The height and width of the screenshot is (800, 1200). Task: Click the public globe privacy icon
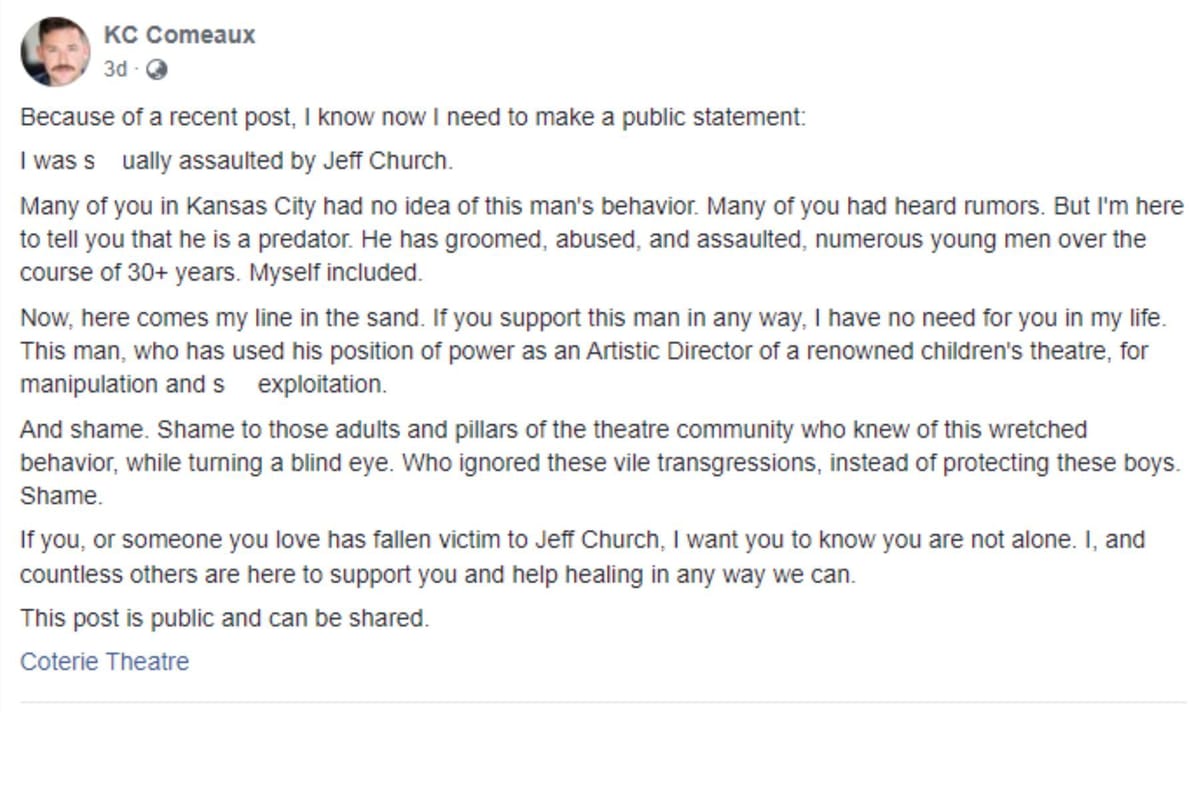(x=157, y=70)
